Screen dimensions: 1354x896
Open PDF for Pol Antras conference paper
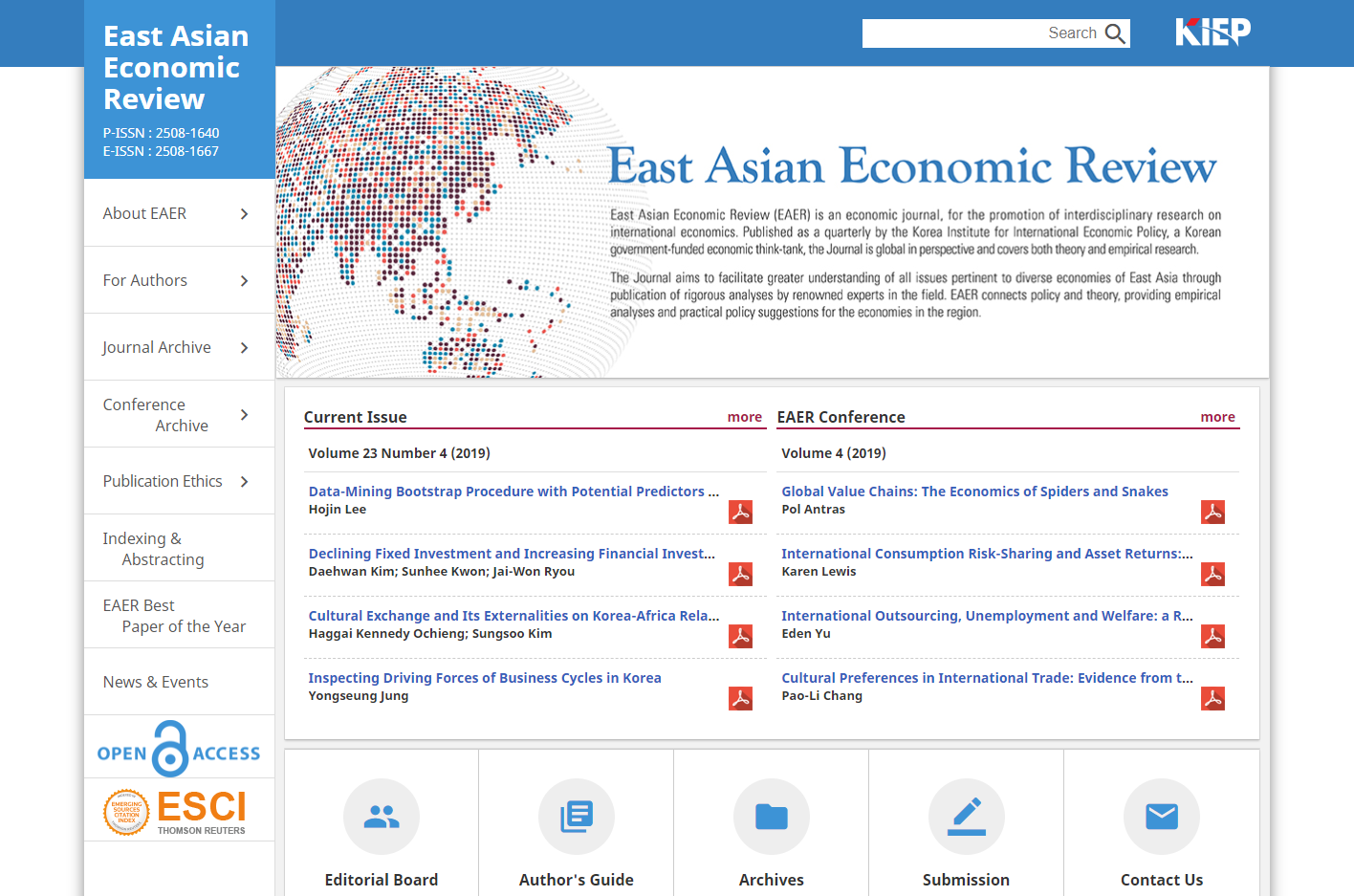point(1212,513)
